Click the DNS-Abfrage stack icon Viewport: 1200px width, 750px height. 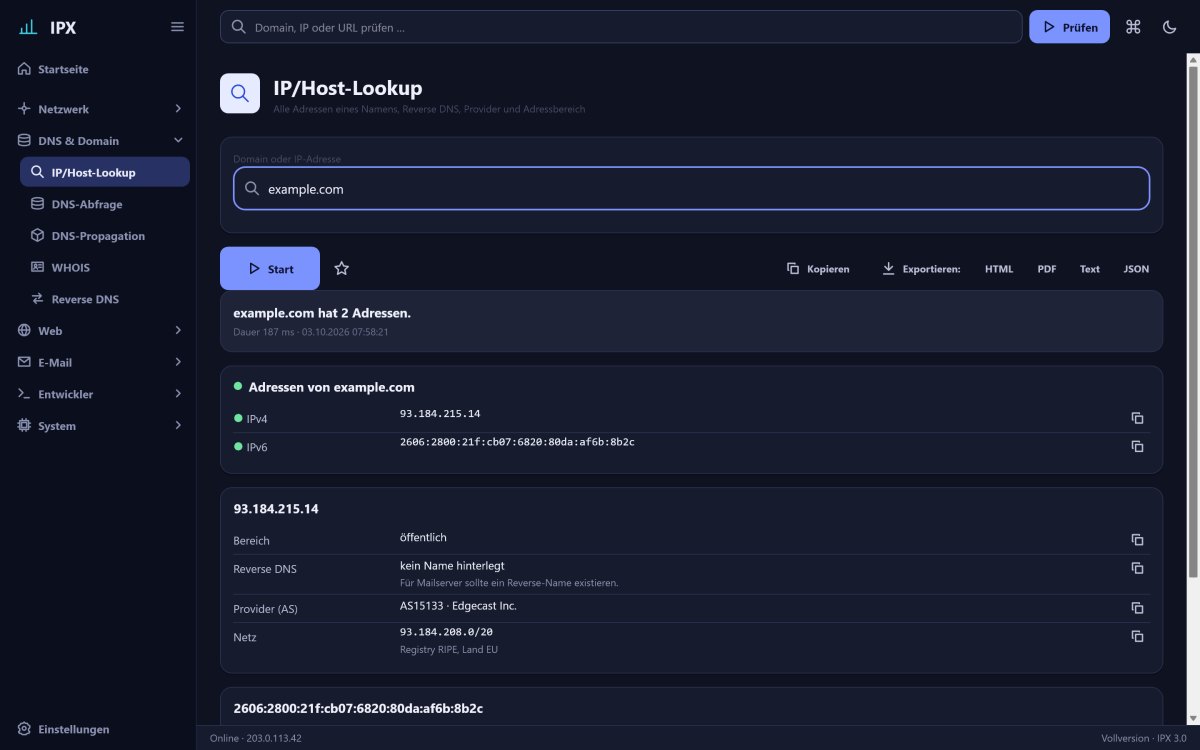click(38, 204)
